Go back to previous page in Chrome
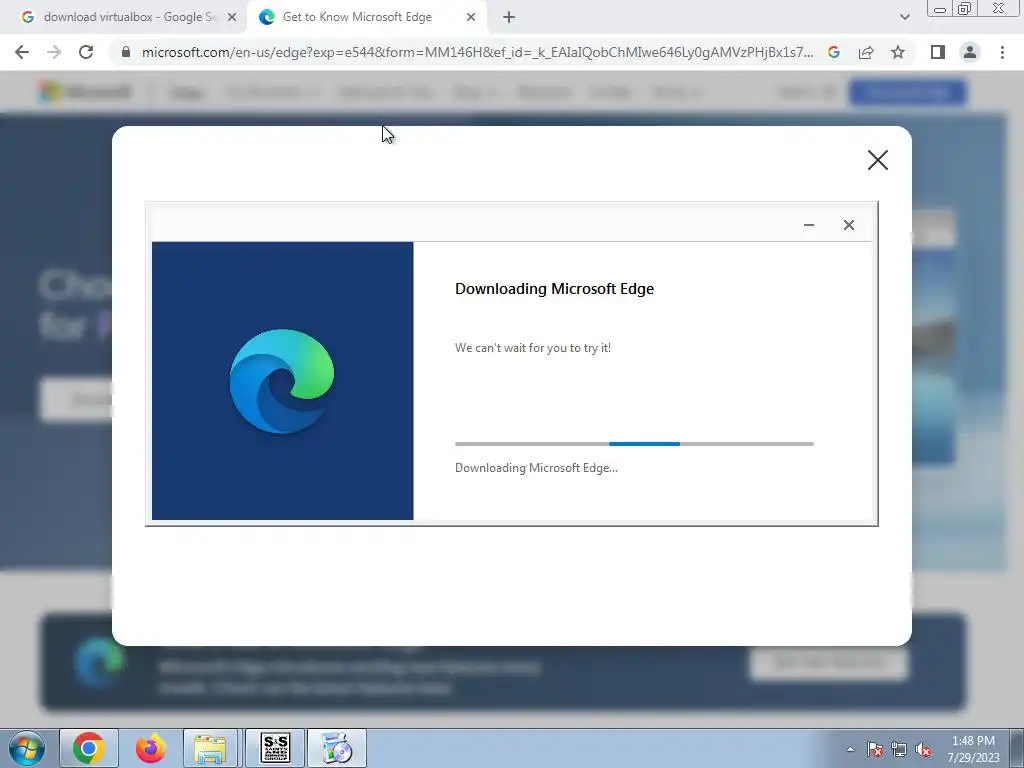1024x768 pixels. coord(22,52)
